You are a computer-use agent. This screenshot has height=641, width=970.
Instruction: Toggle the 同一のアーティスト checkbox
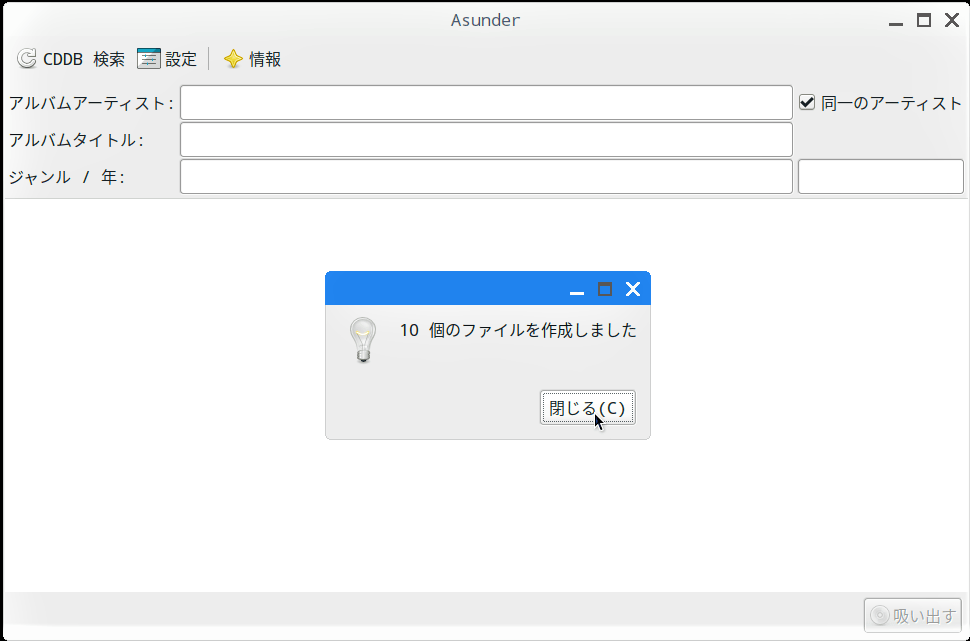point(807,102)
